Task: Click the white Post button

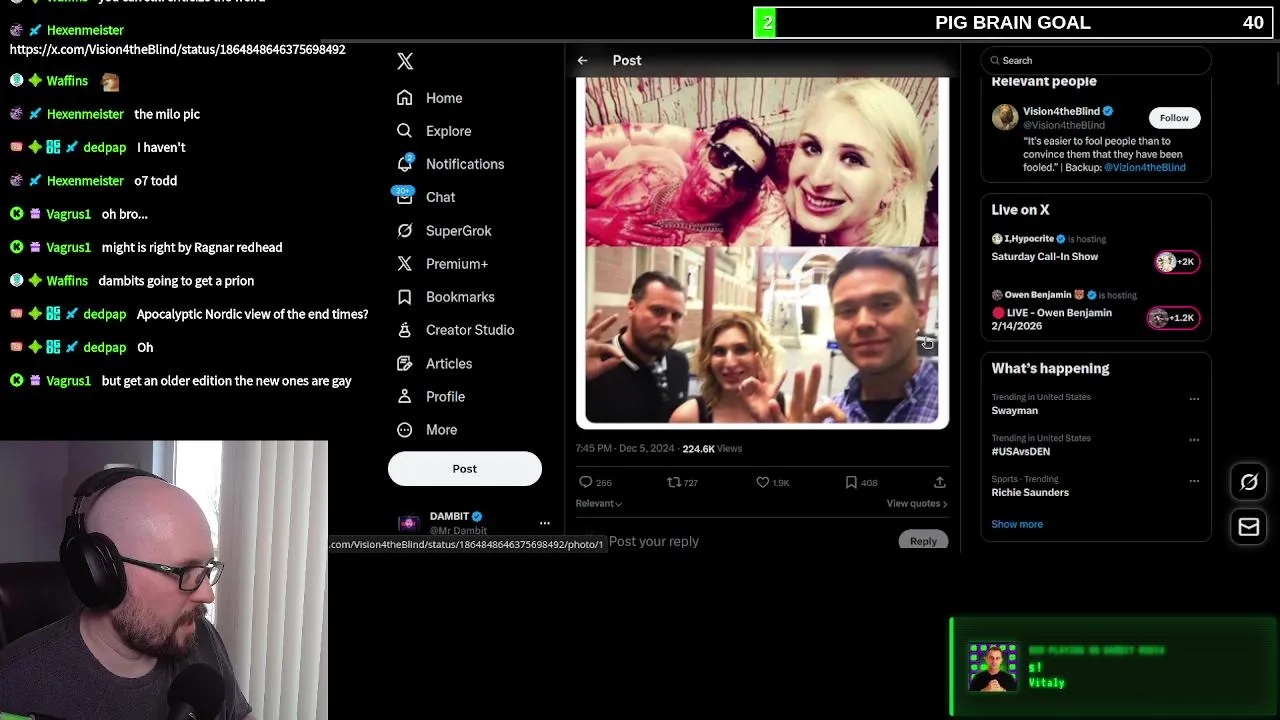Action: [465, 469]
